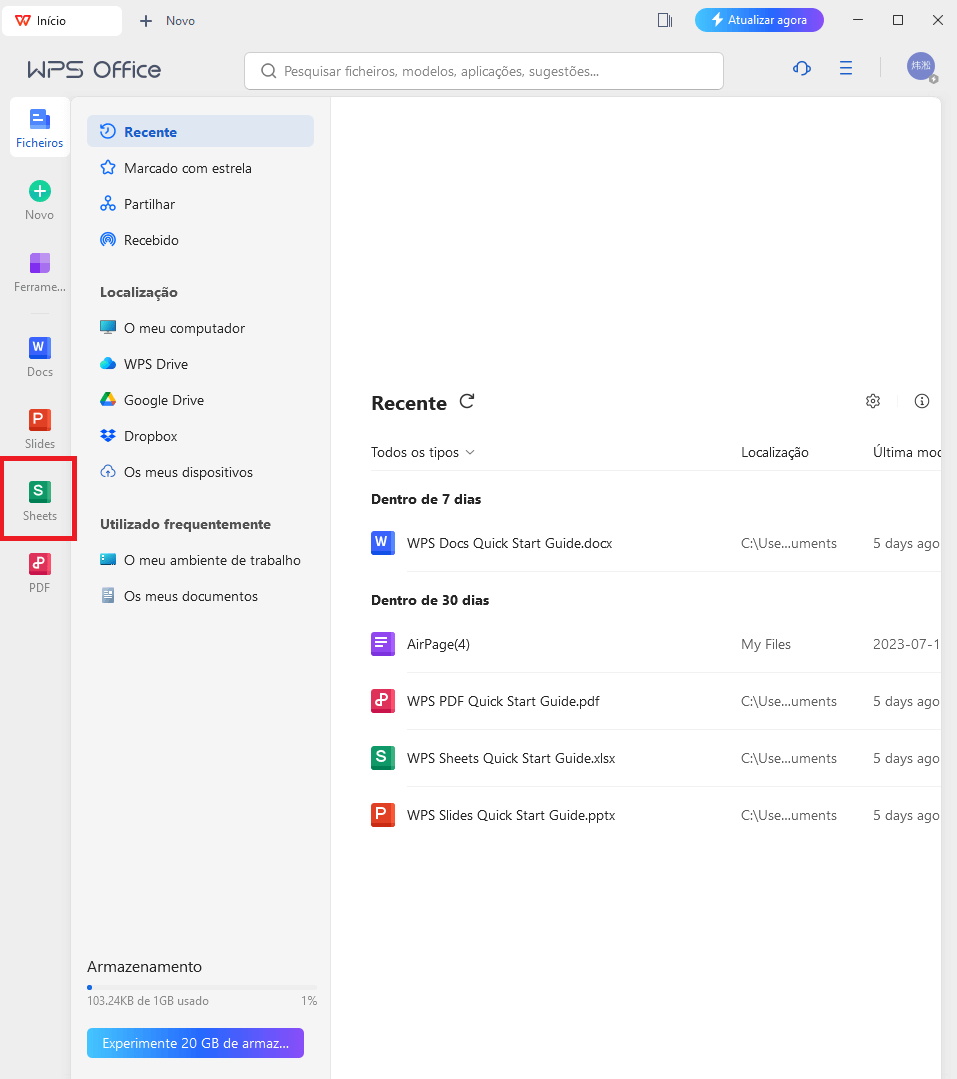Focus the Pesquisar ficheiros search field
The height and width of the screenshot is (1079, 957).
point(484,71)
